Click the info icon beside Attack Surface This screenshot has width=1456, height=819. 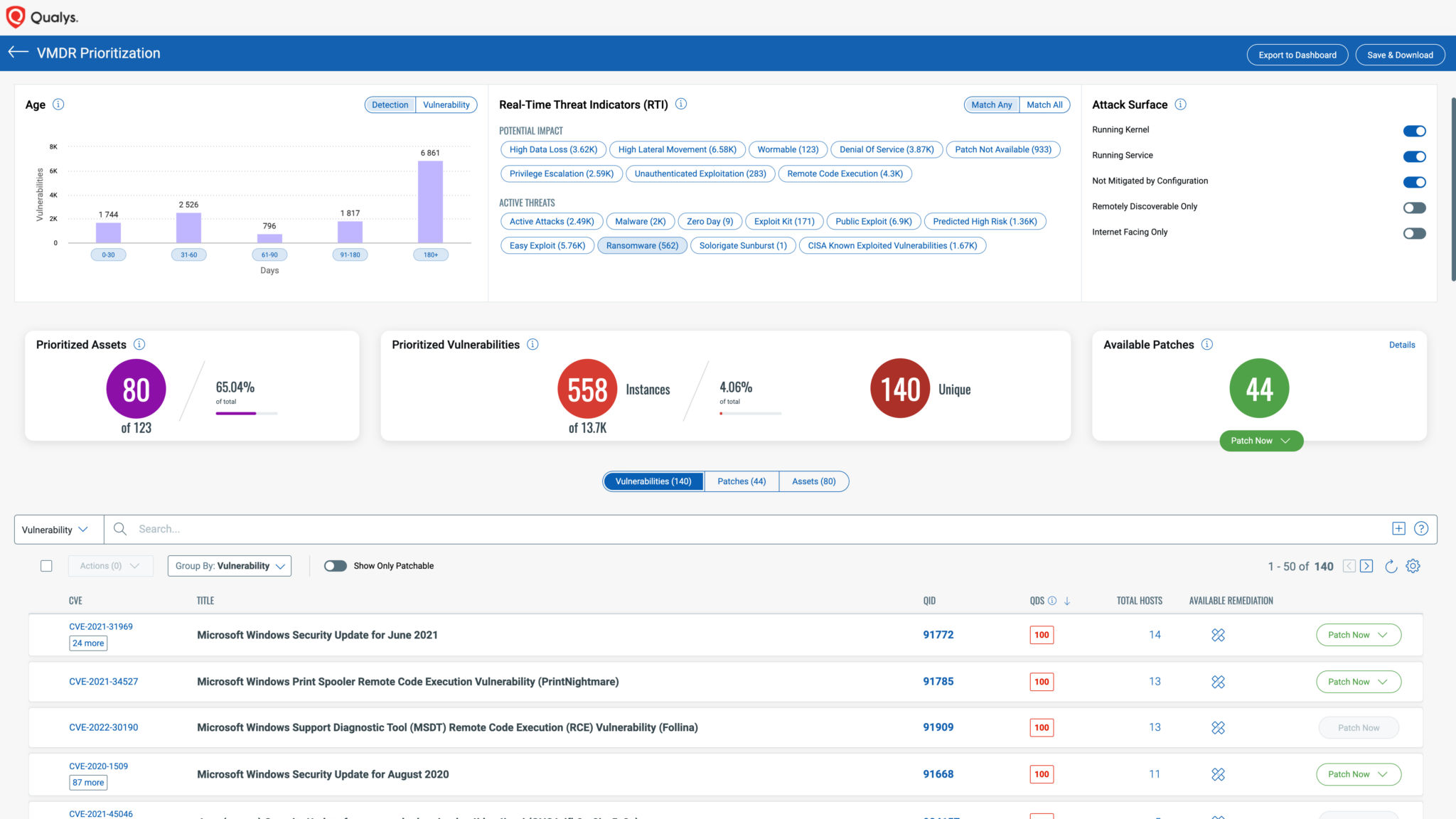(x=1180, y=105)
